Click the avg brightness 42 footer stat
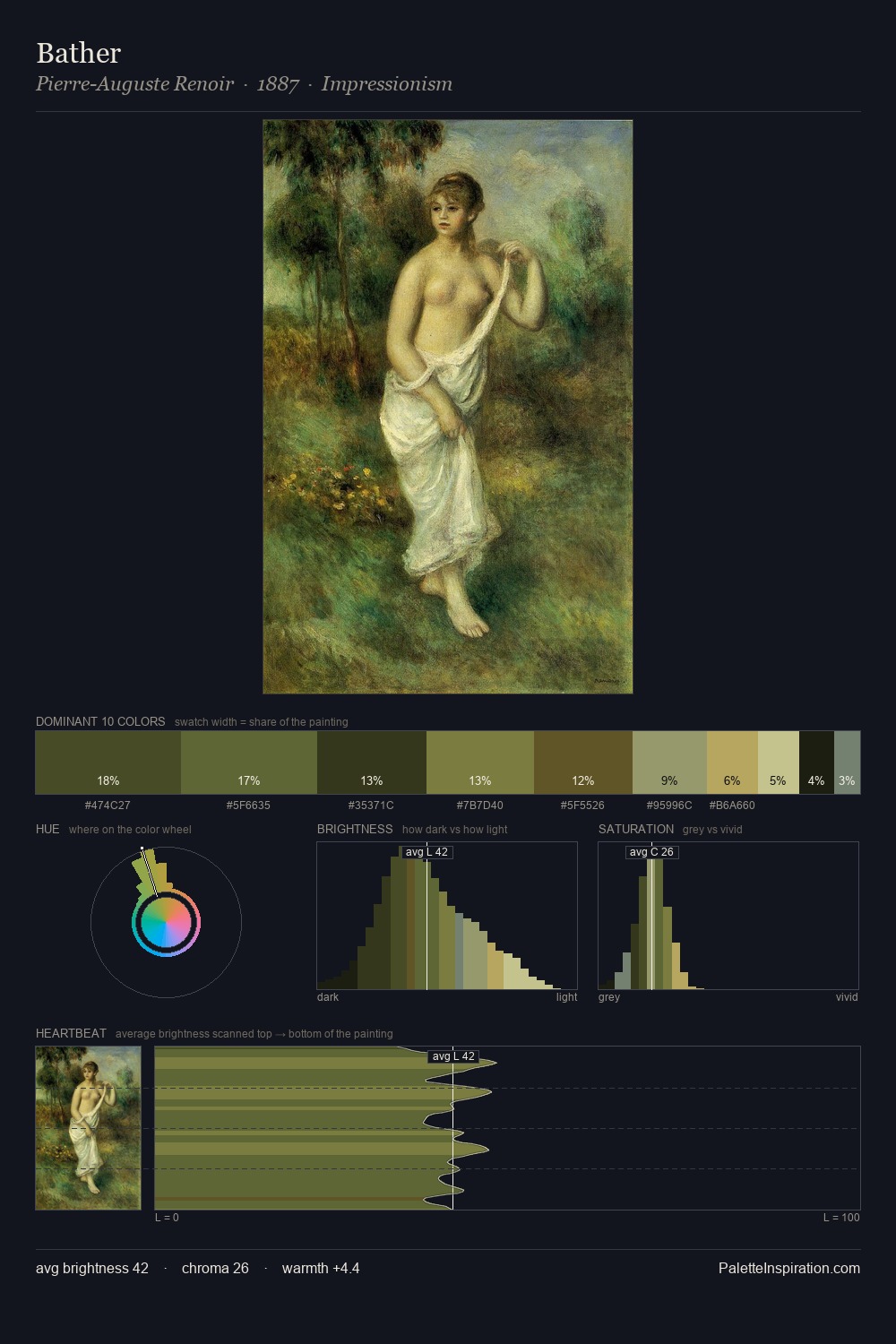 [x=92, y=1269]
